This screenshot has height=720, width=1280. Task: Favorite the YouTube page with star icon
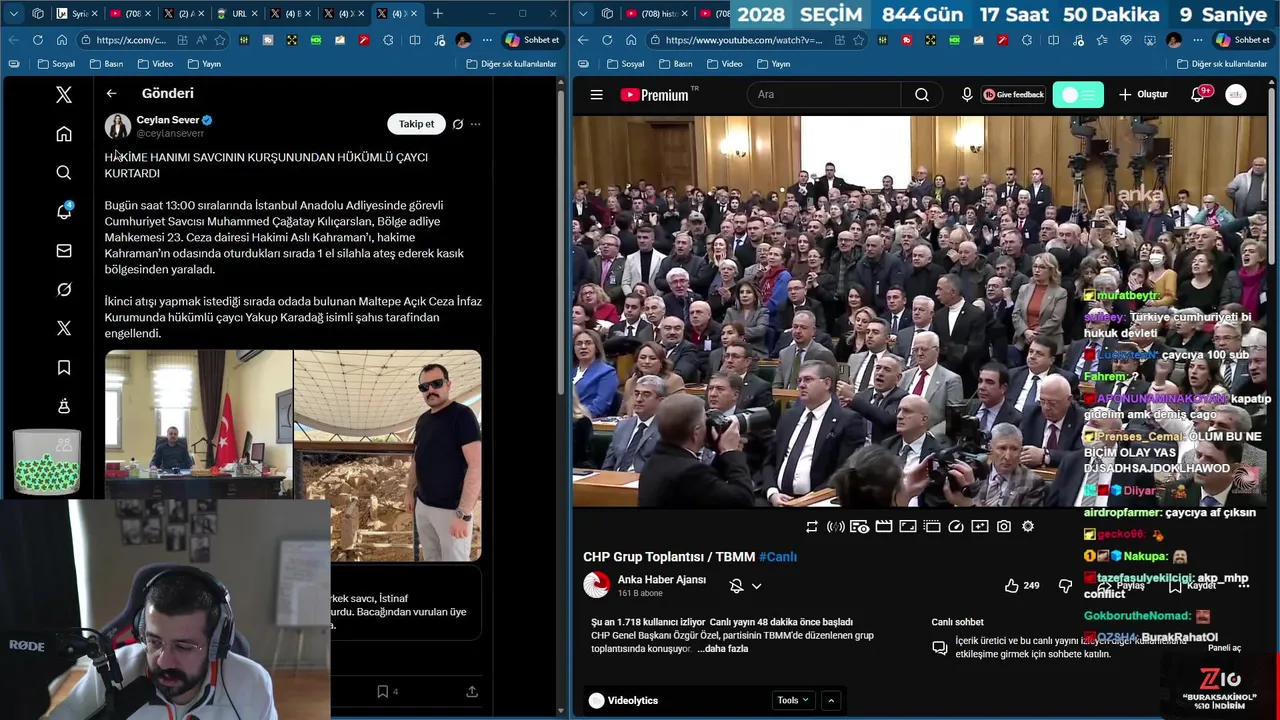coord(858,40)
